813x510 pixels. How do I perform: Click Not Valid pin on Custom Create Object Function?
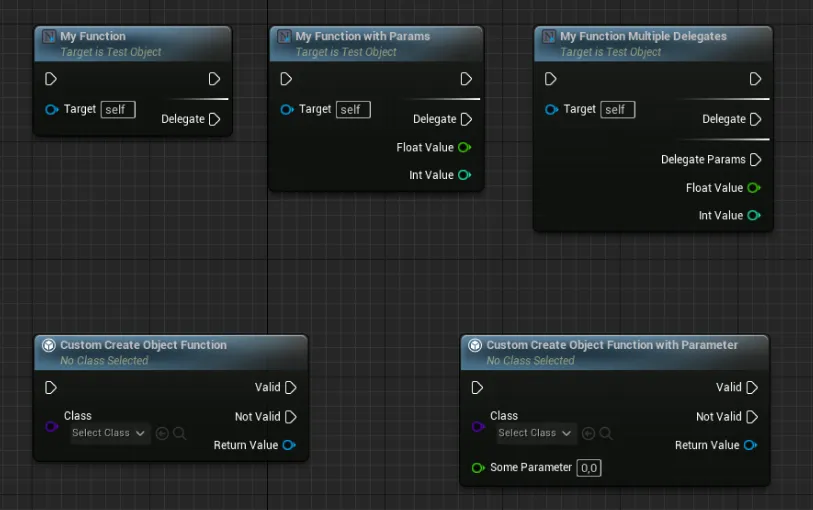coord(291,417)
